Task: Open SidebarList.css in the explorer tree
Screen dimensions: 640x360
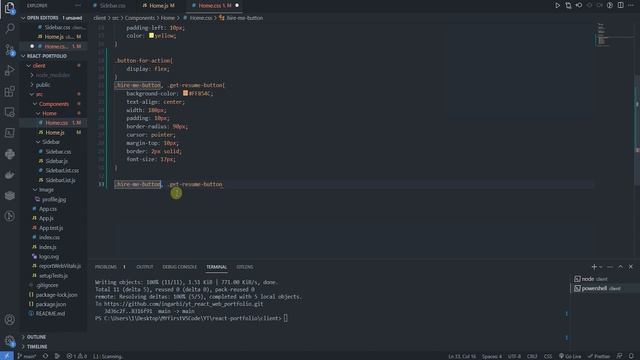Action: (x=62, y=170)
